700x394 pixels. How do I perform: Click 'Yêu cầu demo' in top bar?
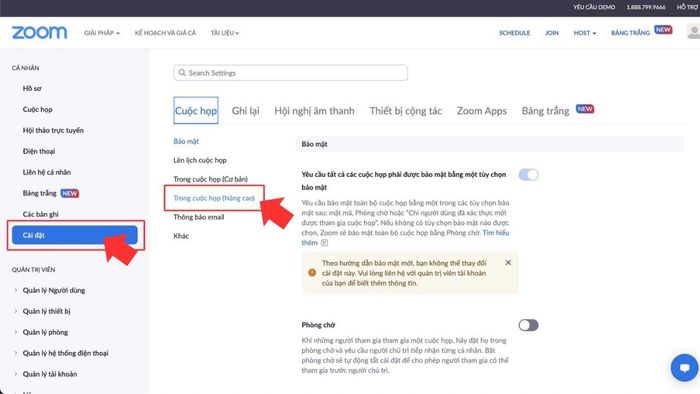594,7
